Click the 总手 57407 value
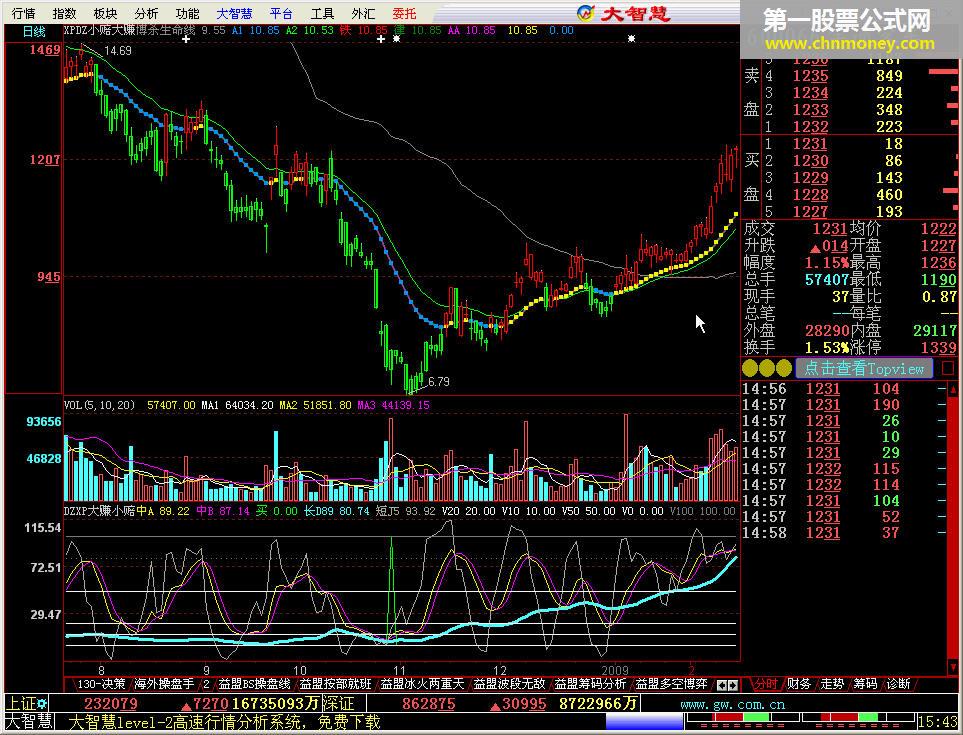The width and height of the screenshot is (963, 735). point(827,280)
